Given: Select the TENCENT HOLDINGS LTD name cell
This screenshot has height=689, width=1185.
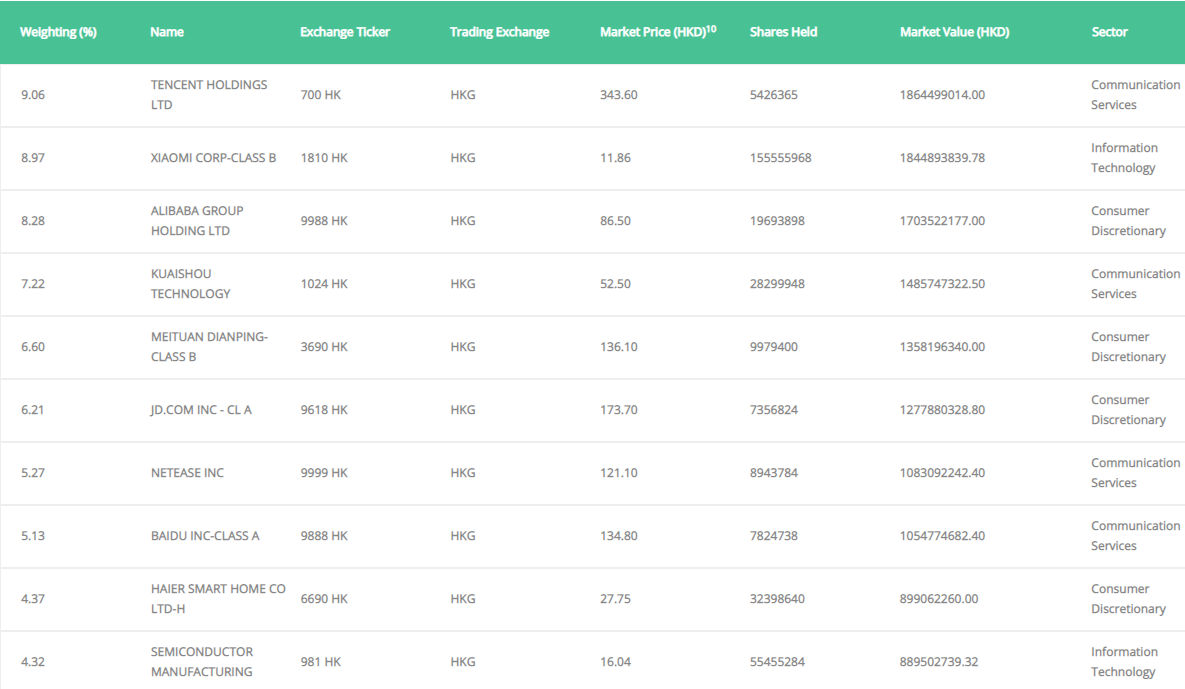Looking at the screenshot, I should point(209,94).
